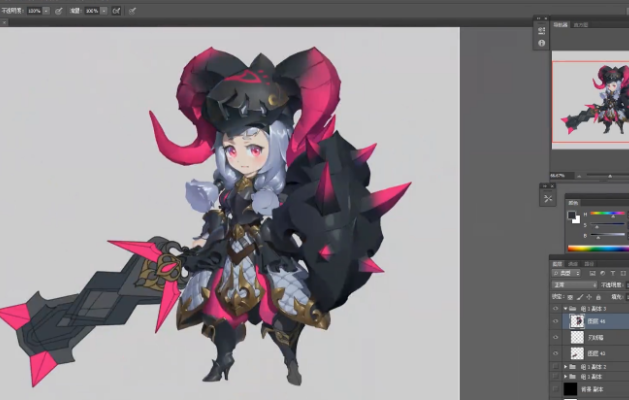This screenshot has width=629, height=400.
Task: Click the background white color swatch
Action: (x=577, y=220)
